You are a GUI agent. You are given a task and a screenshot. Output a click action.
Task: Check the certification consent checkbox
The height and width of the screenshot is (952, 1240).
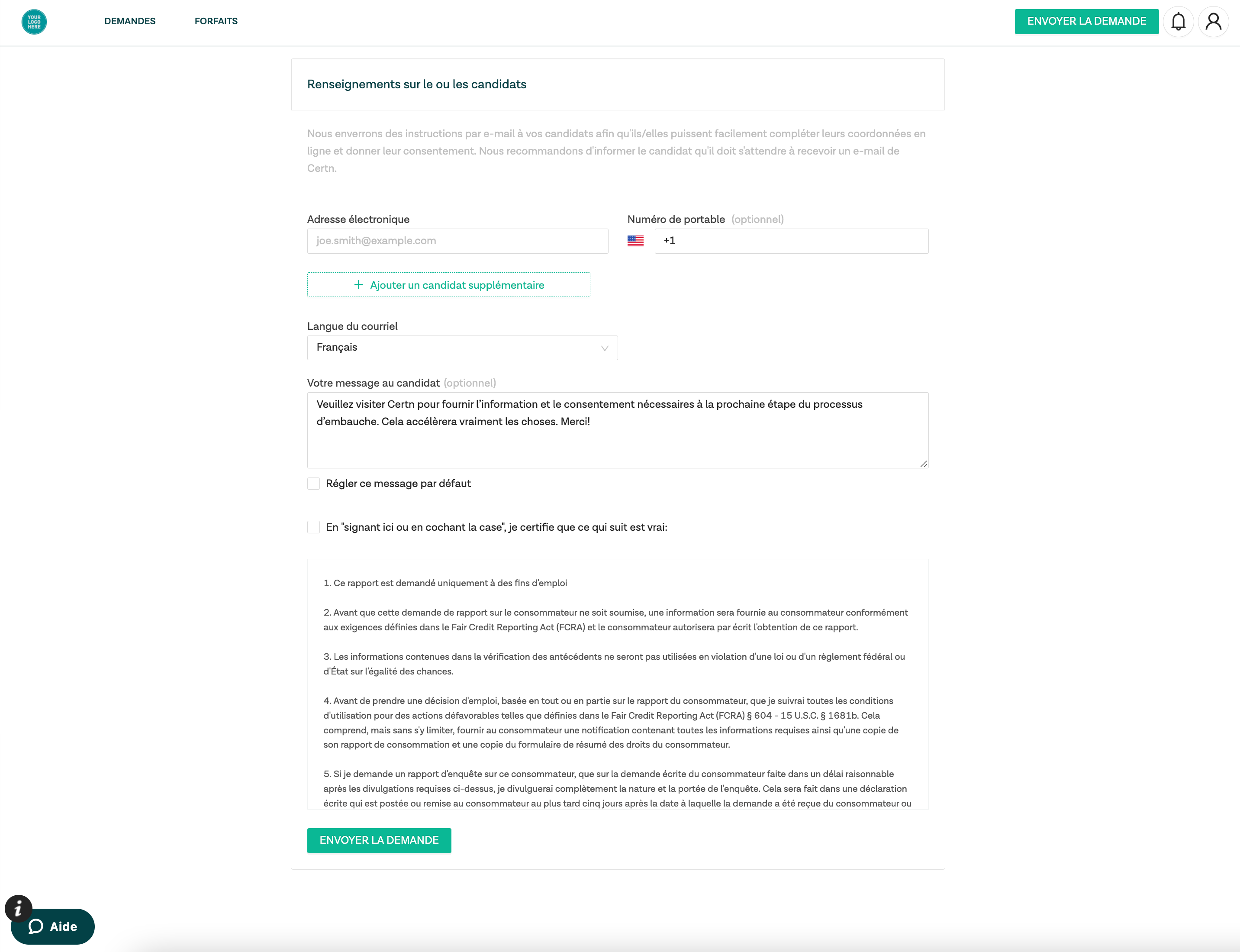314,527
